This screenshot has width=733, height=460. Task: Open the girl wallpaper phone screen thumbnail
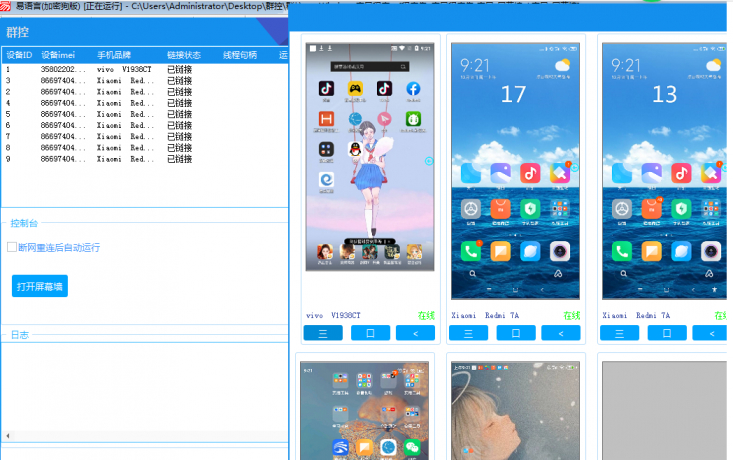click(515, 410)
